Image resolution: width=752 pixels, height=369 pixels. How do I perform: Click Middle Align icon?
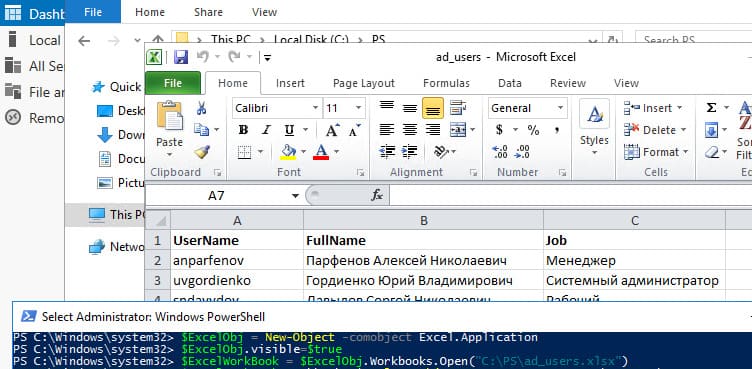pyautogui.click(x=410, y=108)
